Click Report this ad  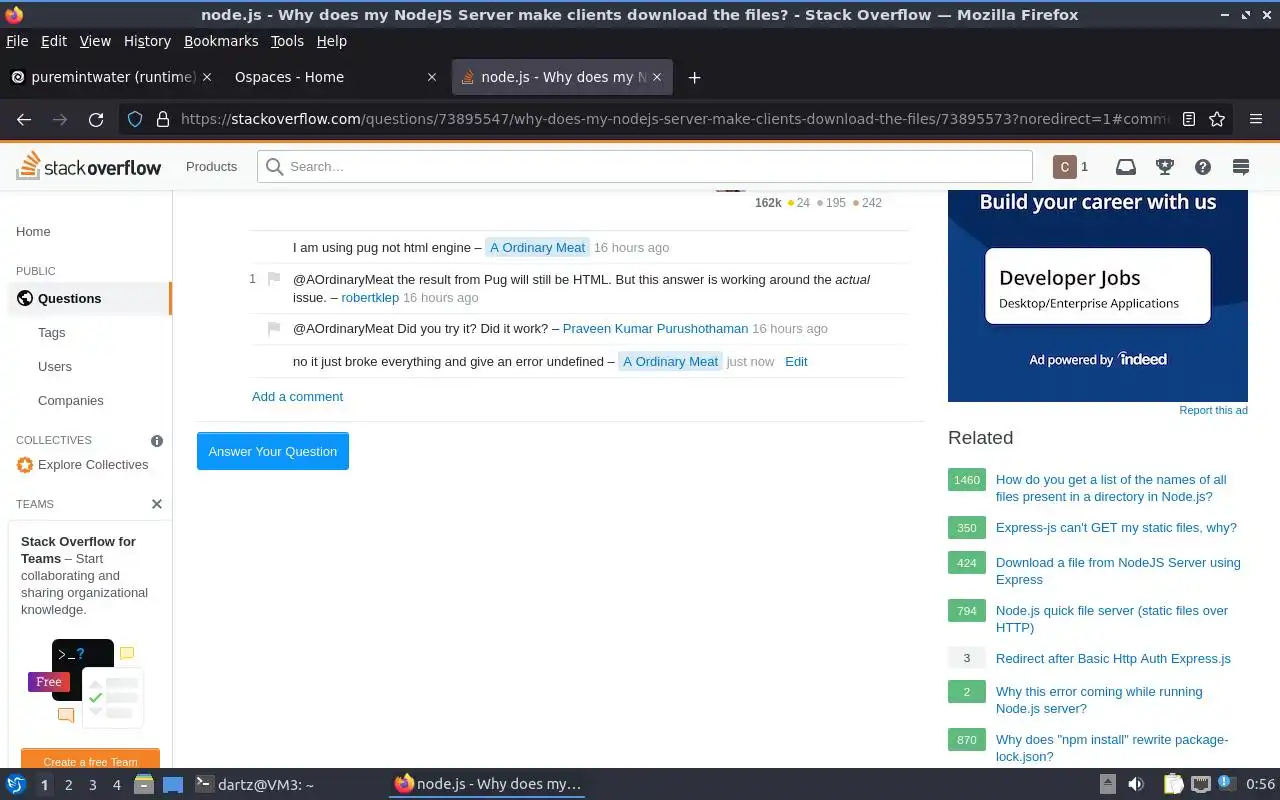pos(1213,410)
